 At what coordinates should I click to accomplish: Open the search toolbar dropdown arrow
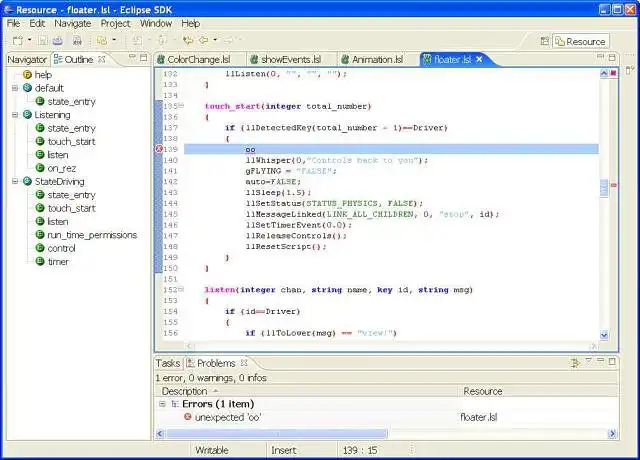coord(114,40)
